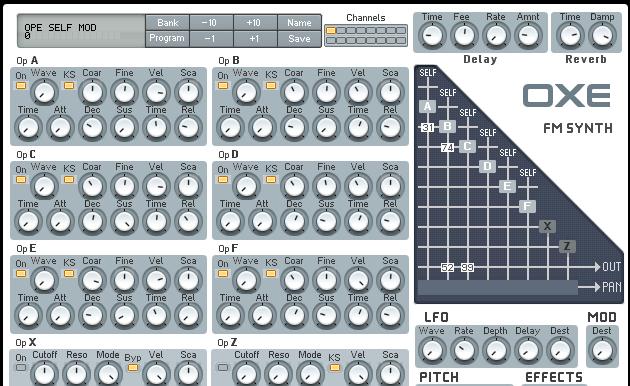Image resolution: width=630 pixels, height=386 pixels.
Task: Click Op E Sus knob
Action: point(125,316)
